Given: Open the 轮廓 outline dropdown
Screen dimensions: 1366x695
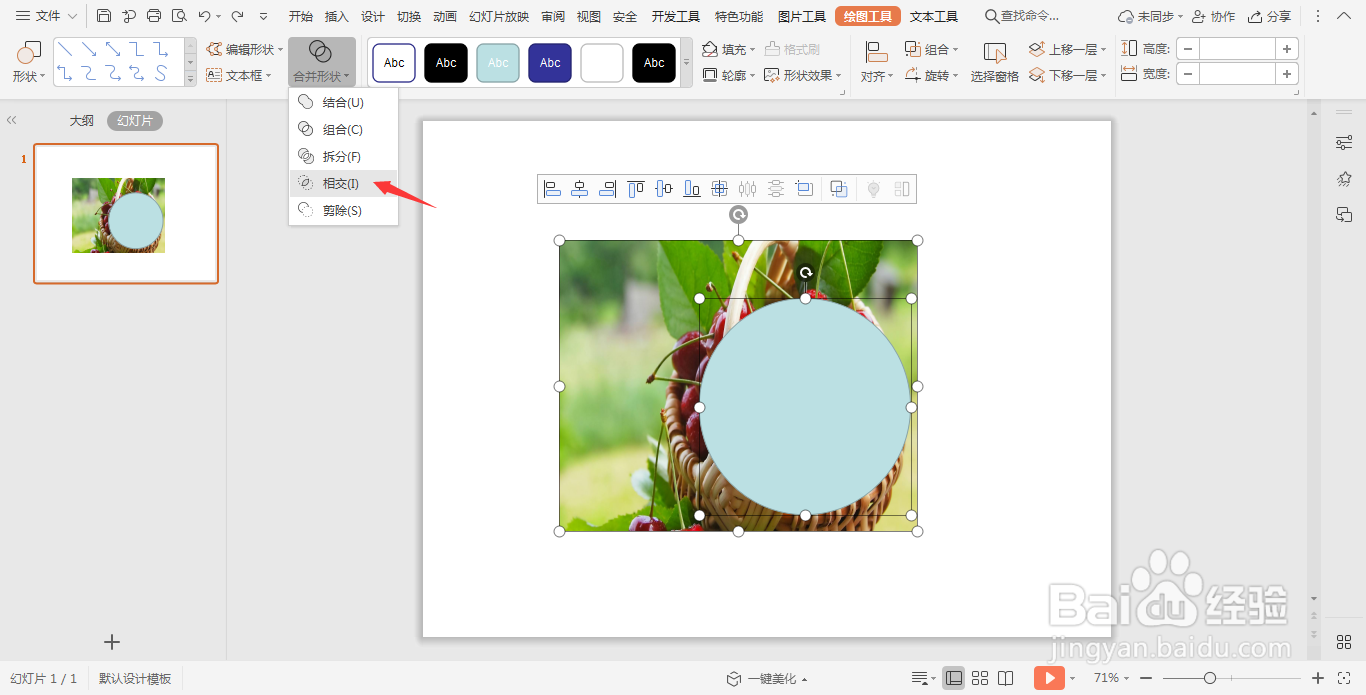Looking at the screenshot, I should tap(728, 75).
